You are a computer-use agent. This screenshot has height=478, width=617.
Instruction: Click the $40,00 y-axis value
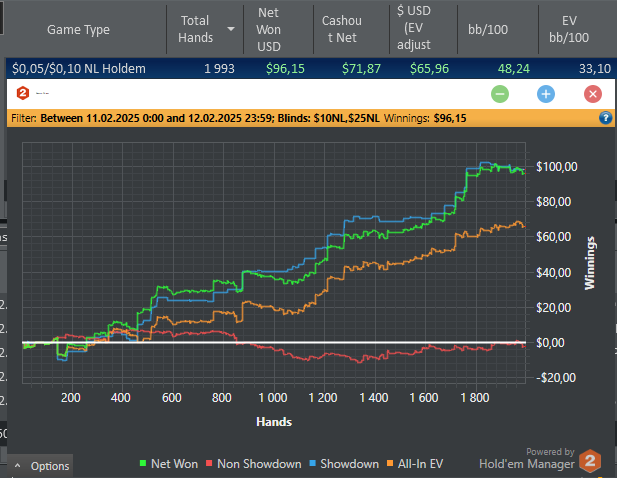click(554, 272)
